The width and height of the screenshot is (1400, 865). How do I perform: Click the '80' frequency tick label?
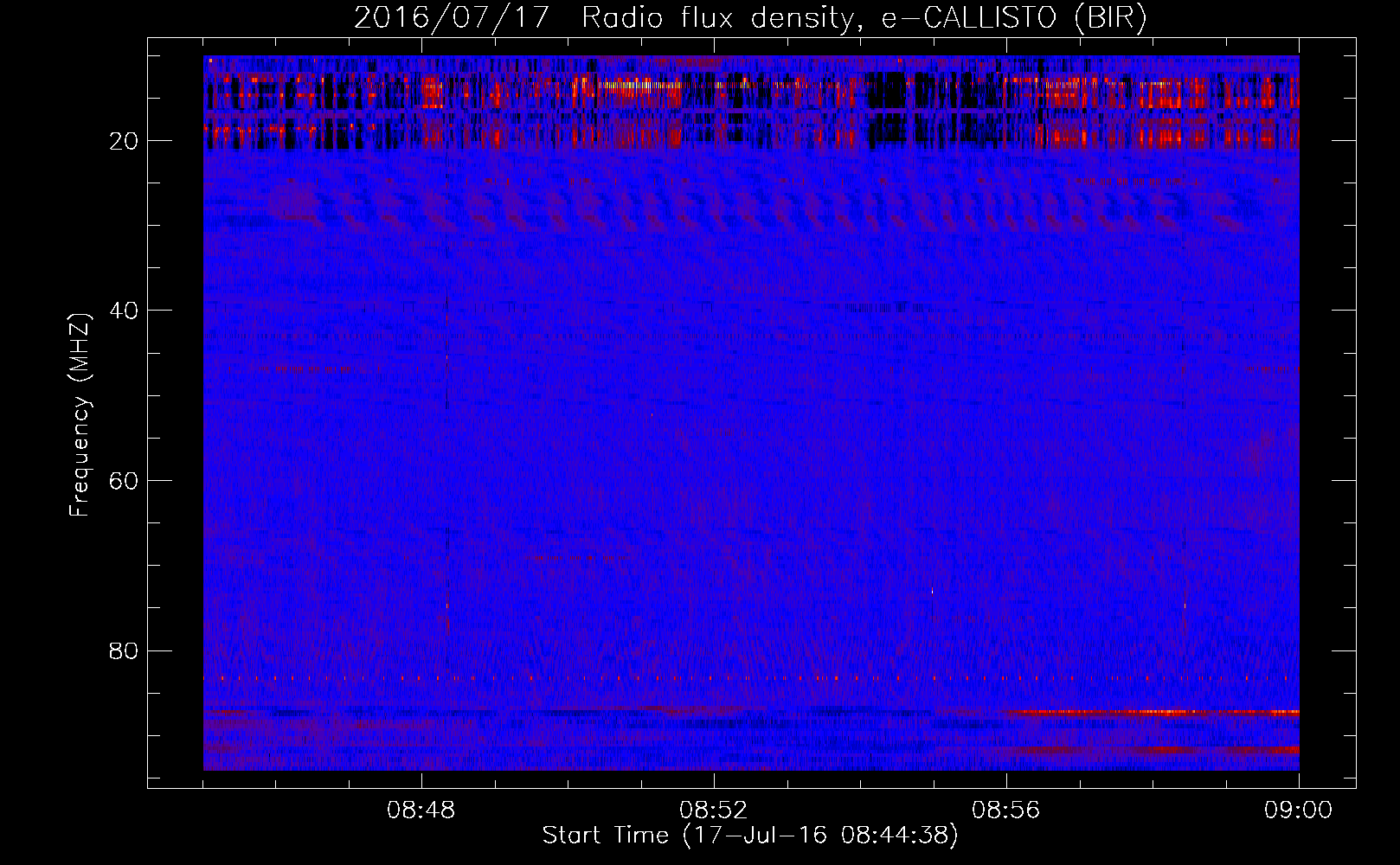(125, 650)
